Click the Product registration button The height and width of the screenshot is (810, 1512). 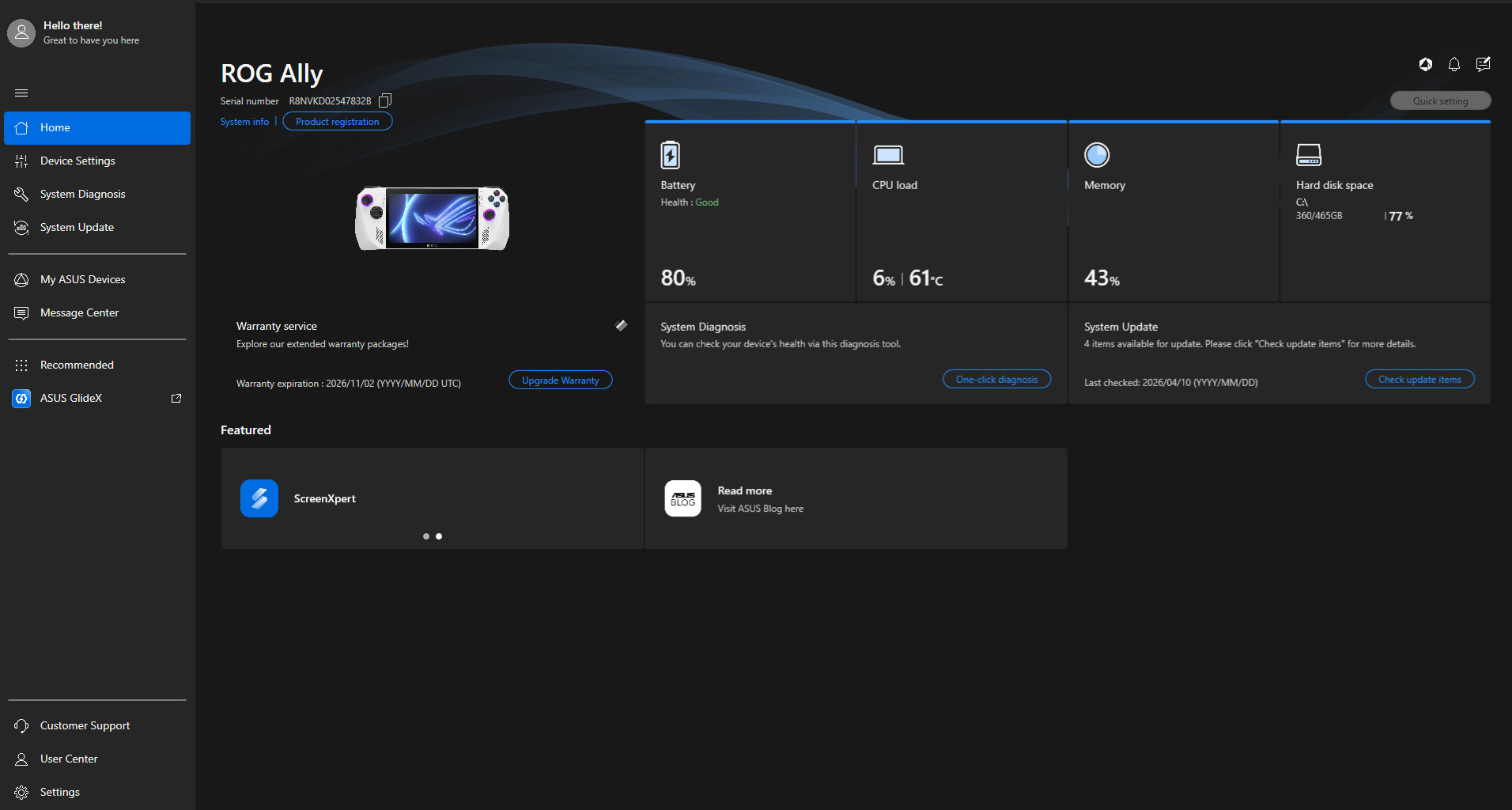pyautogui.click(x=338, y=122)
